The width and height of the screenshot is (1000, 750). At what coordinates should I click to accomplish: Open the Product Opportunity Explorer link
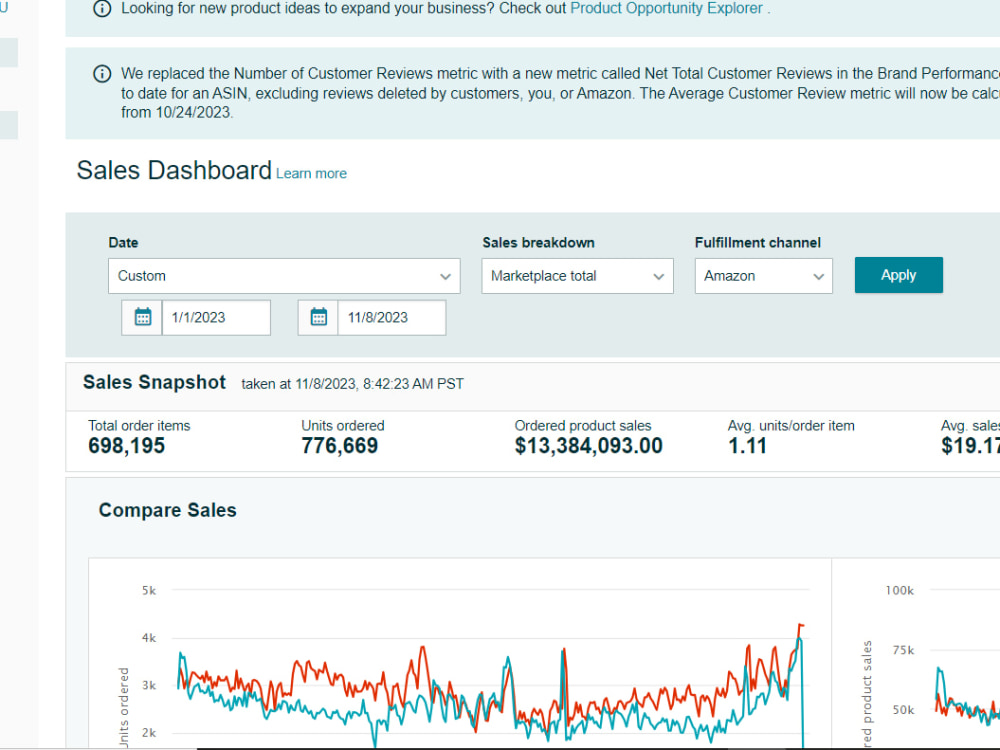tap(666, 8)
